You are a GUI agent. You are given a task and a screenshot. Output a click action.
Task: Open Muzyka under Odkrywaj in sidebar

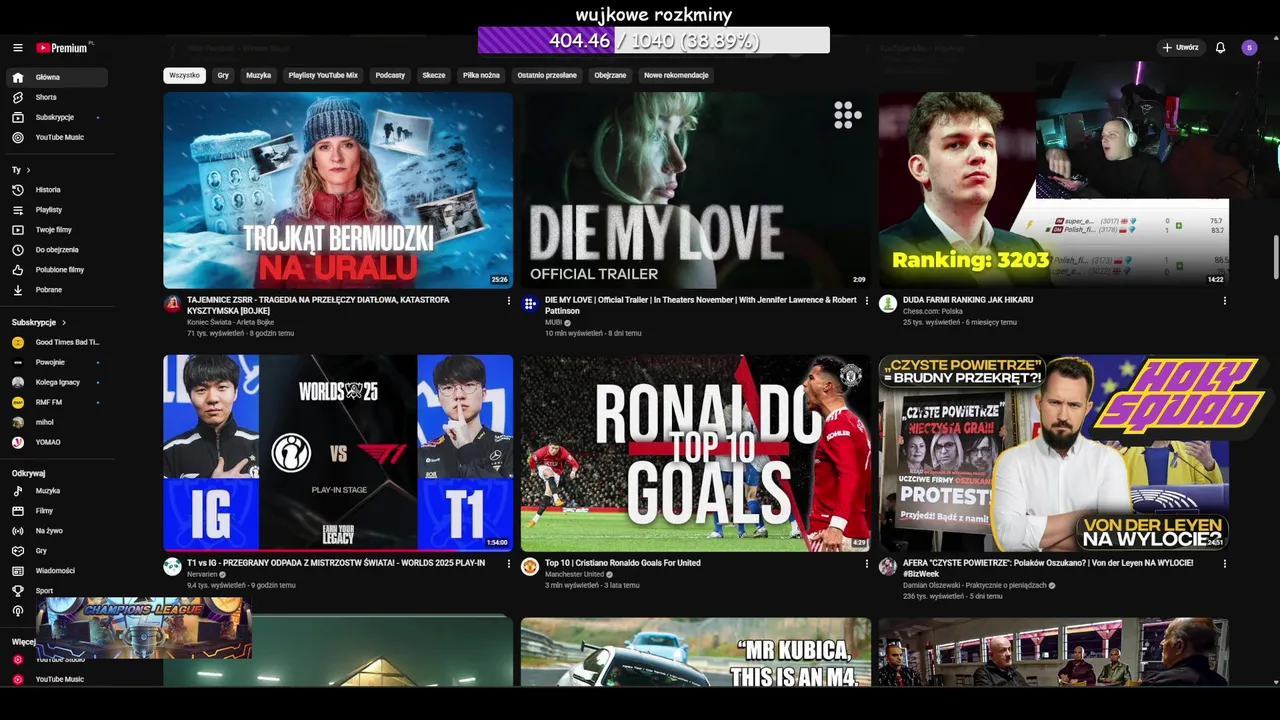click(x=56, y=490)
